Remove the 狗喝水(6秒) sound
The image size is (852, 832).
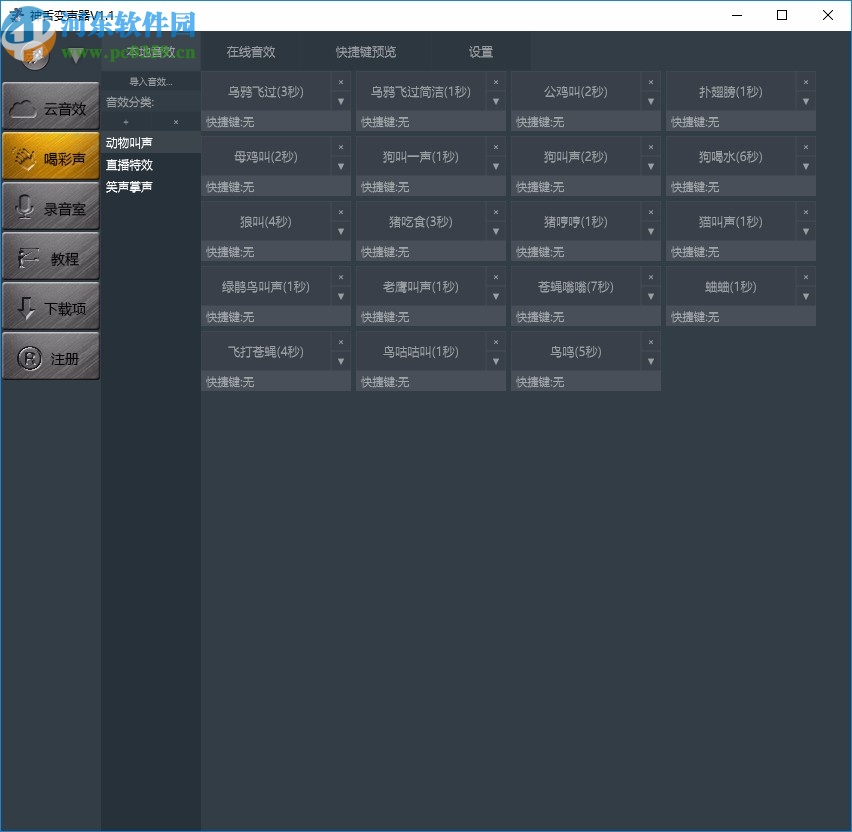point(806,147)
